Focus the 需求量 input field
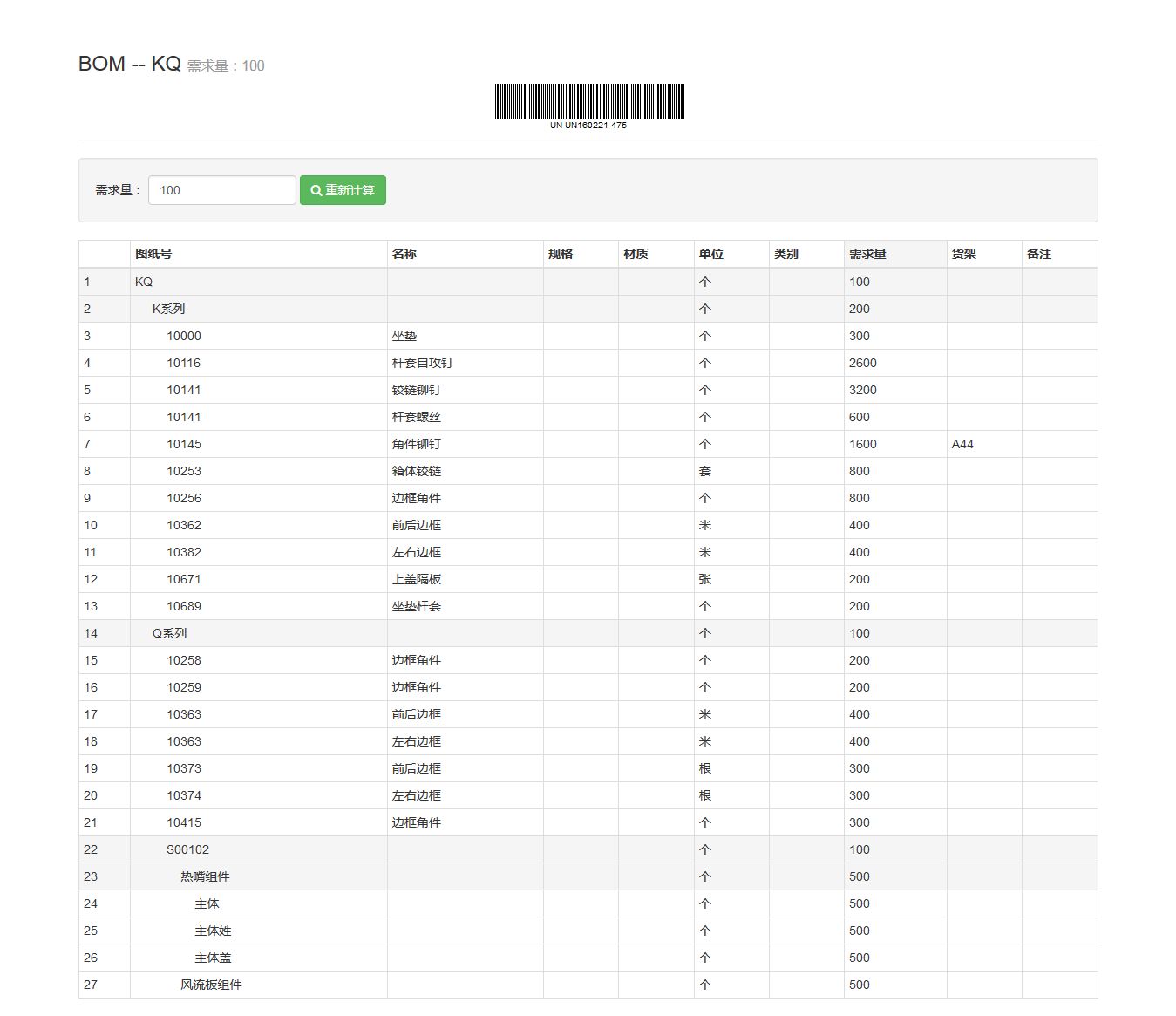The width and height of the screenshot is (1176, 1016). [x=221, y=190]
